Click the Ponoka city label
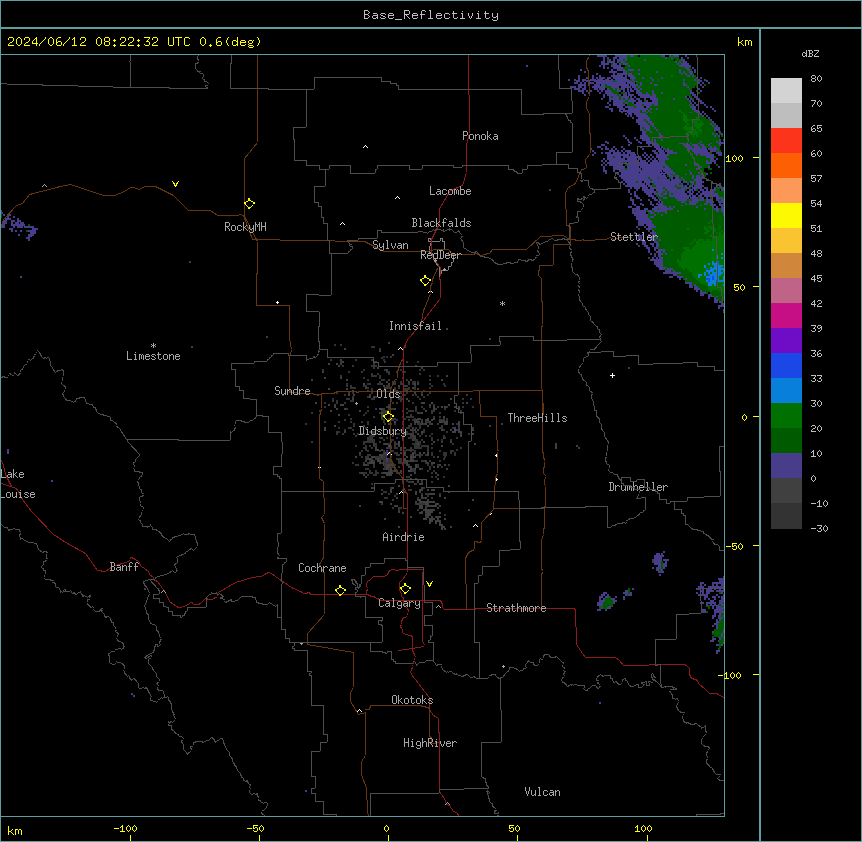The image size is (862, 842). click(480, 136)
